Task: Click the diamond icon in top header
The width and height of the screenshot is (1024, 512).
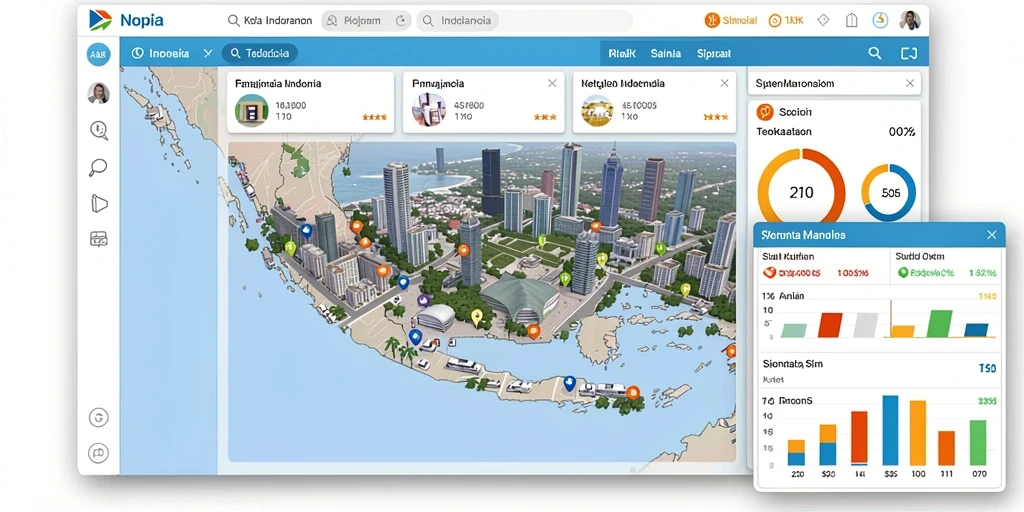Action: pos(823,20)
